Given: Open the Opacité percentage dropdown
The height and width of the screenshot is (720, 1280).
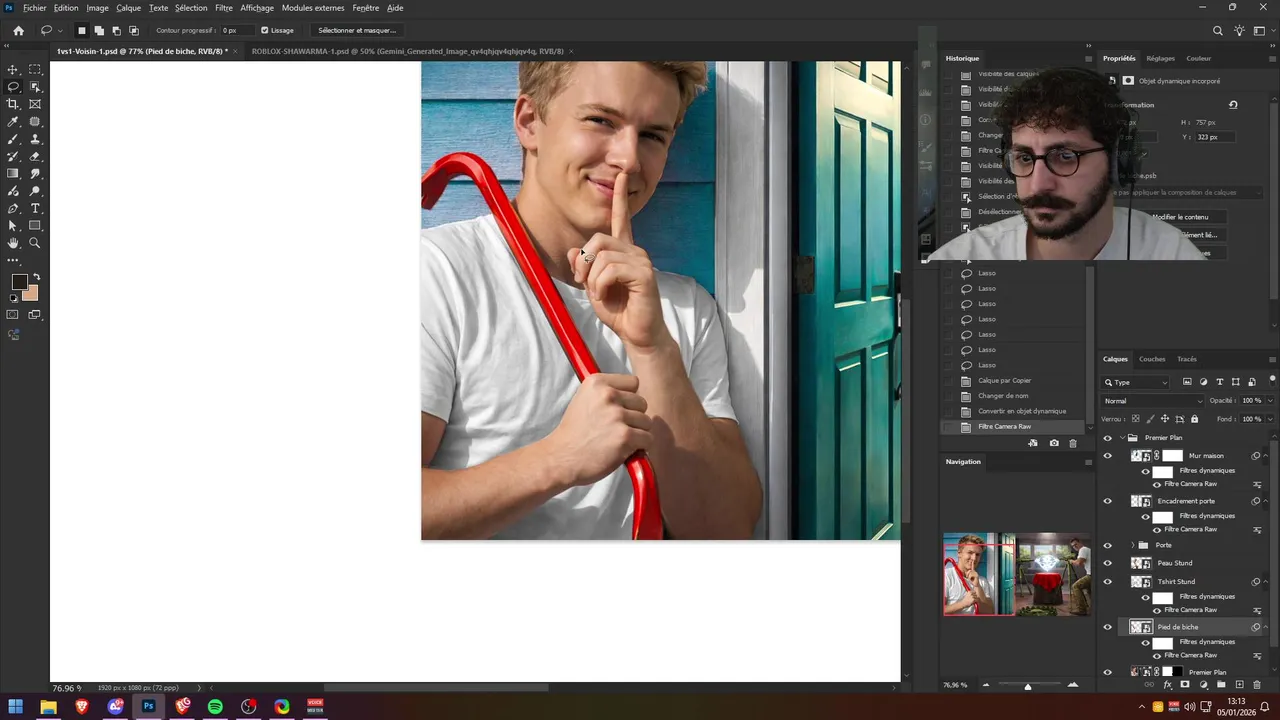Looking at the screenshot, I should click(x=1270, y=401).
